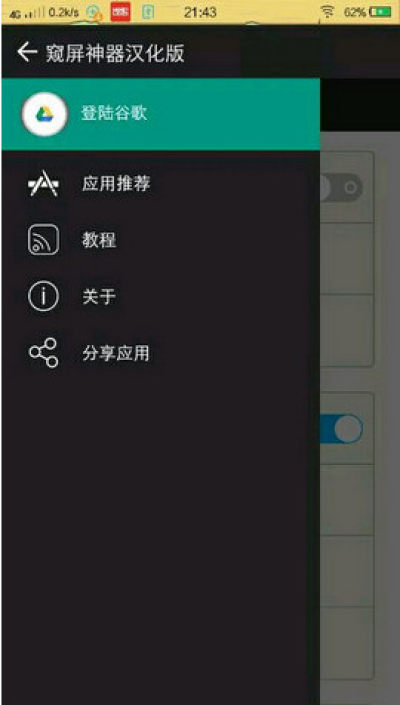Click the 窥屏神器汉化版 title text
400x705 pixels.
click(115, 54)
